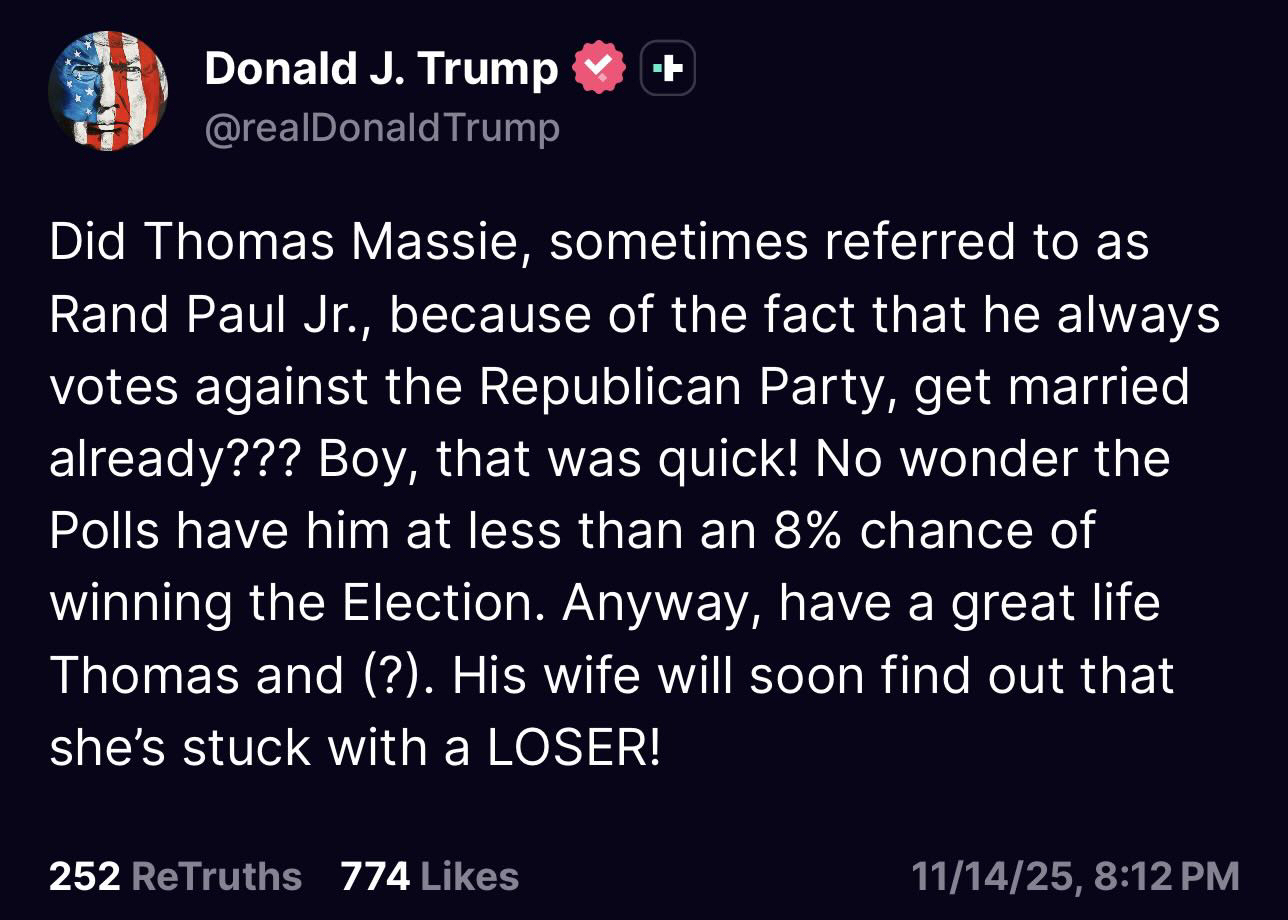View the 774 Likes list
This screenshot has width=1288, height=920.
429,876
